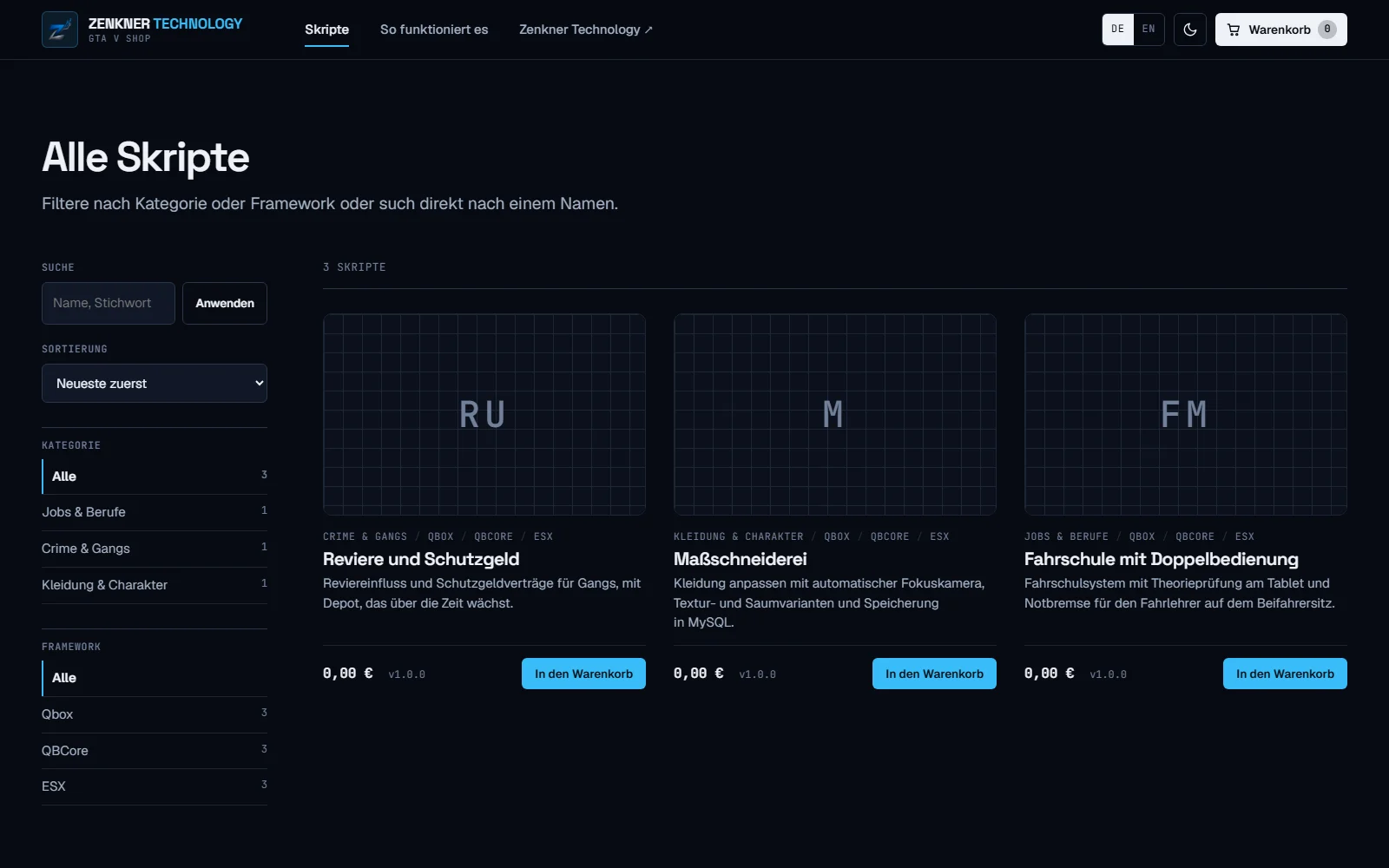1389x868 pixels.
Task: Click the Alle Skripte heading
Action: [x=146, y=158]
